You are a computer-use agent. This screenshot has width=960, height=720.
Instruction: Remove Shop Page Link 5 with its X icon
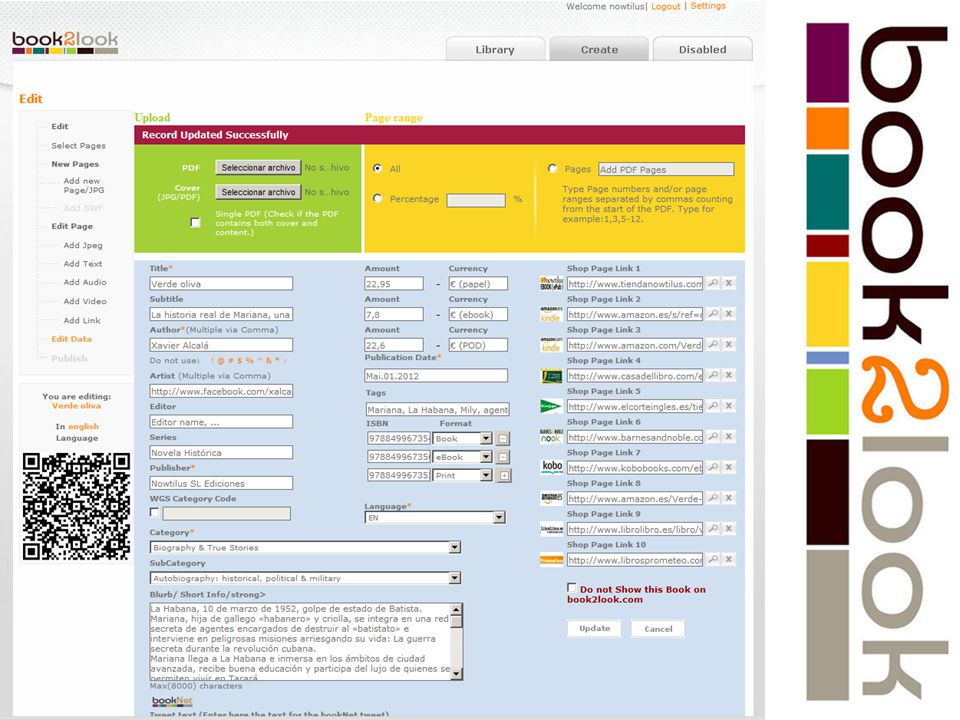(x=729, y=406)
